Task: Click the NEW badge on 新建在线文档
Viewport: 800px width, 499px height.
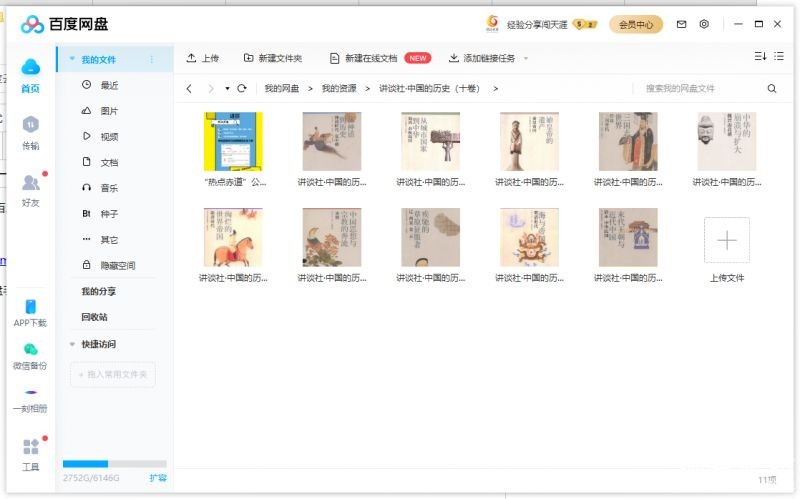Action: pyautogui.click(x=418, y=58)
